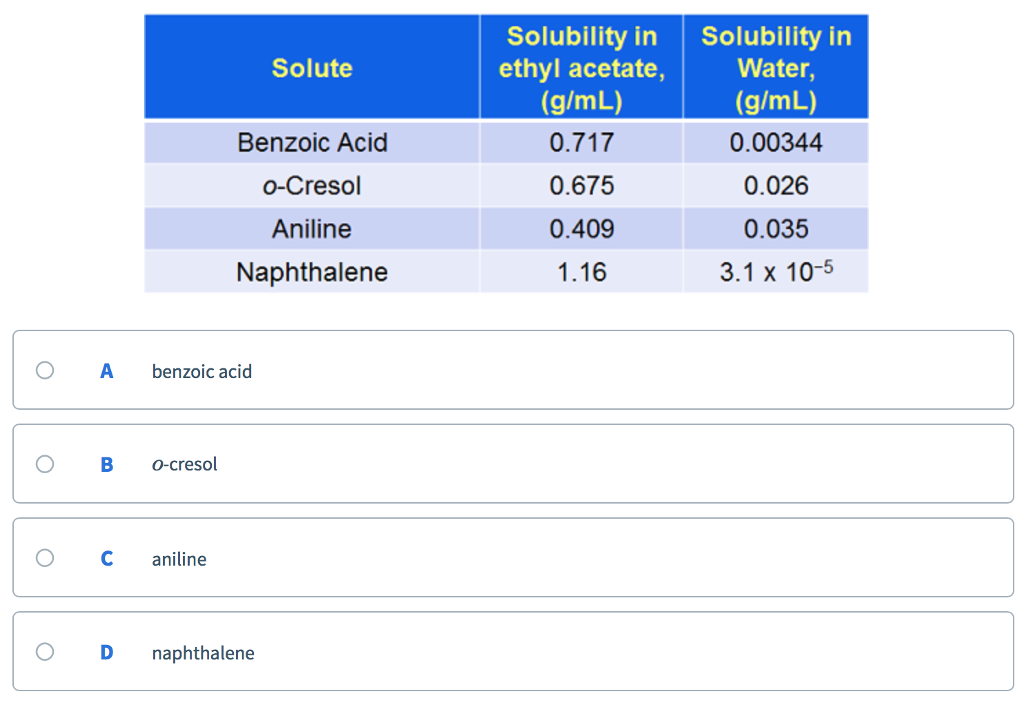
Task: Select the radio button for option D
Action: [x=44, y=651]
